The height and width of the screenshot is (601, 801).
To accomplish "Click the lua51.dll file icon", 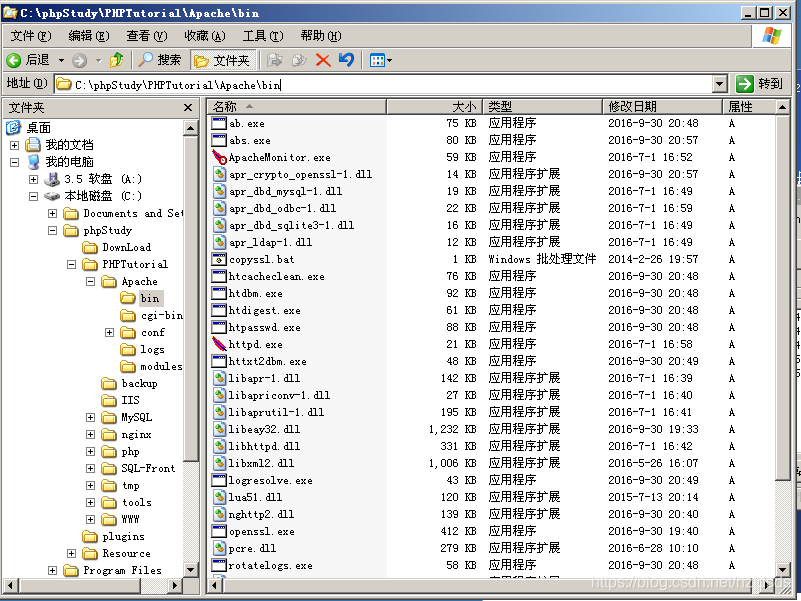I will 219,497.
